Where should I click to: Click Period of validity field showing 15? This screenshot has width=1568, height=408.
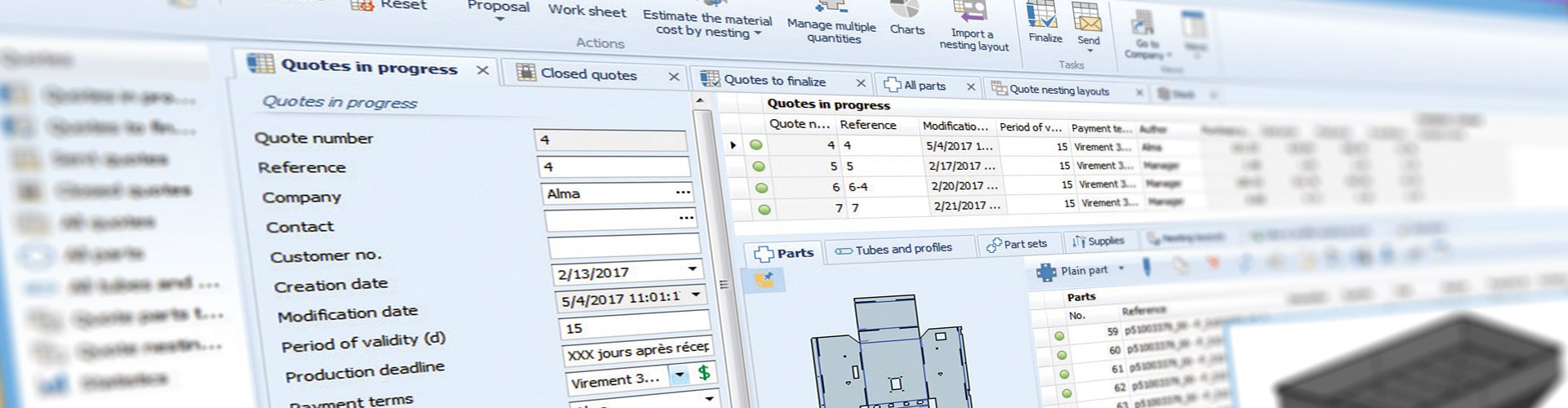633,326
